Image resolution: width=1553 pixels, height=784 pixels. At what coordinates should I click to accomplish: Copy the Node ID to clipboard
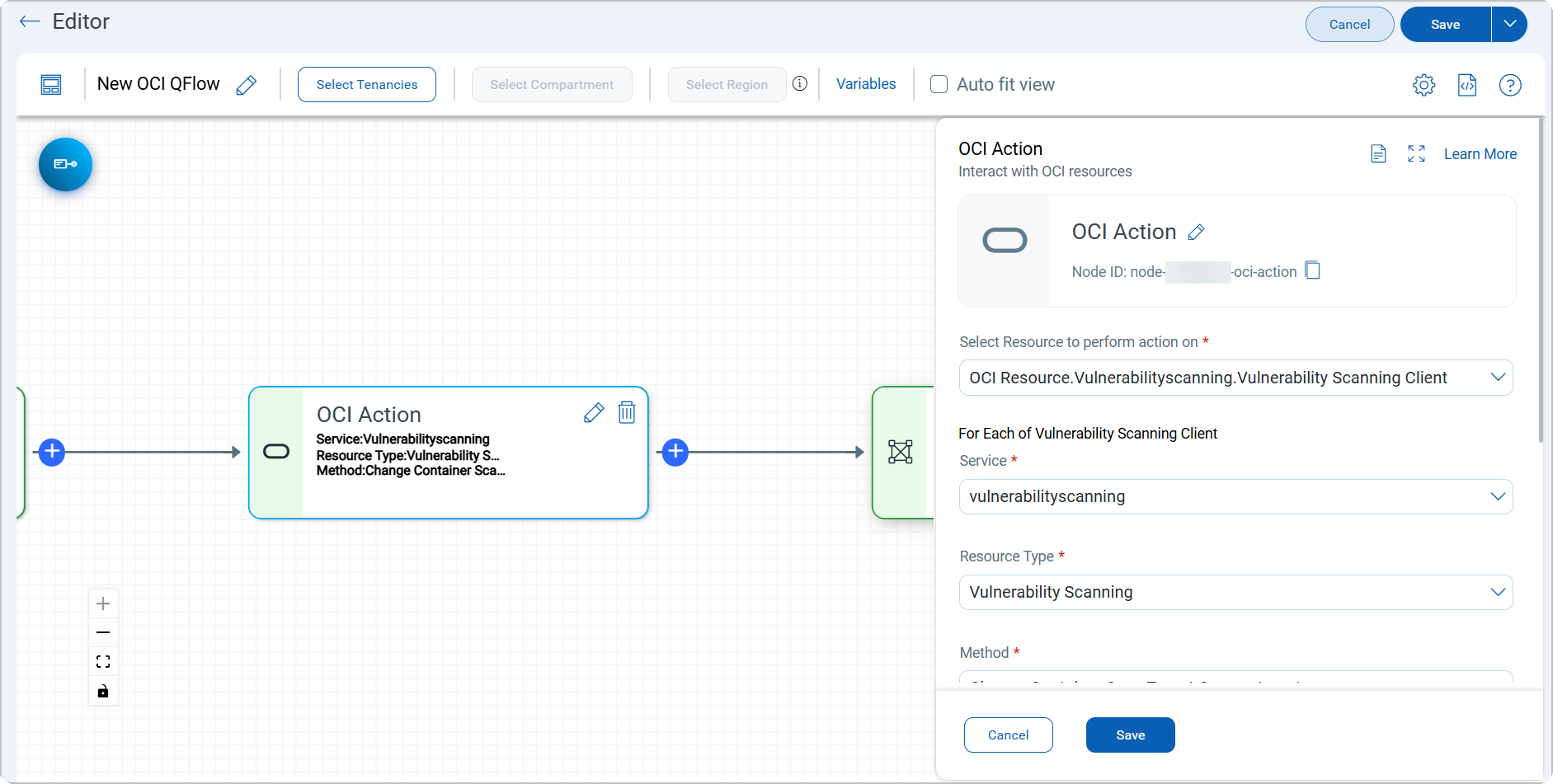pos(1312,271)
